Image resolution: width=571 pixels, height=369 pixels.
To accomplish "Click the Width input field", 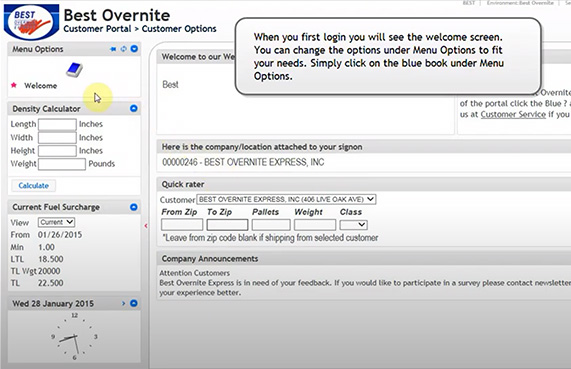I will click(x=57, y=138).
